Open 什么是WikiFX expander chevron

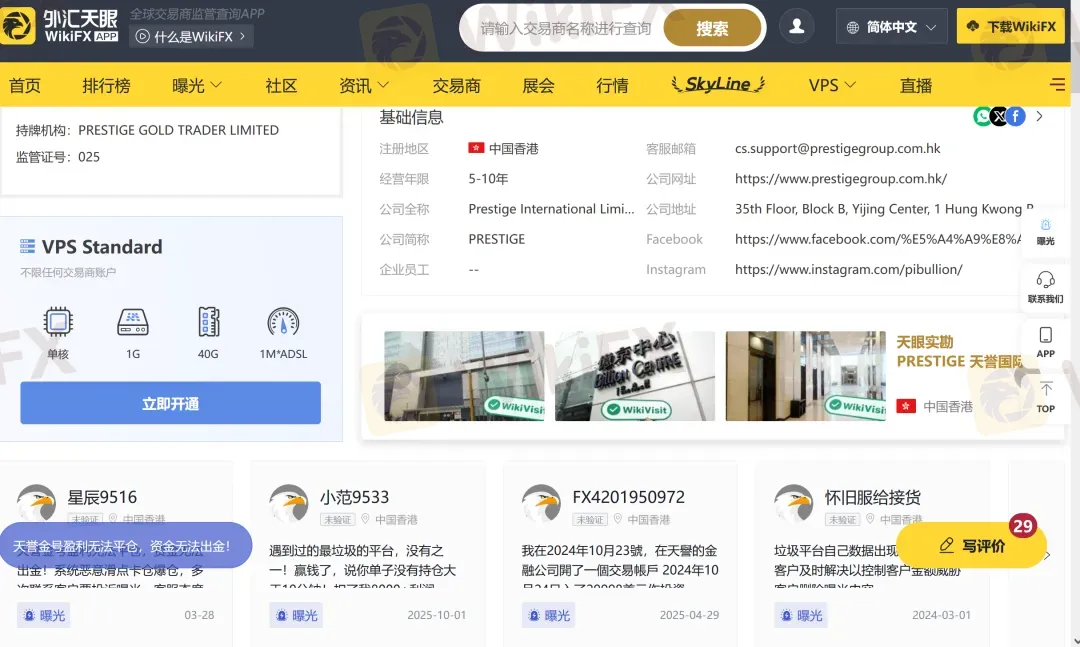pyautogui.click(x=242, y=37)
